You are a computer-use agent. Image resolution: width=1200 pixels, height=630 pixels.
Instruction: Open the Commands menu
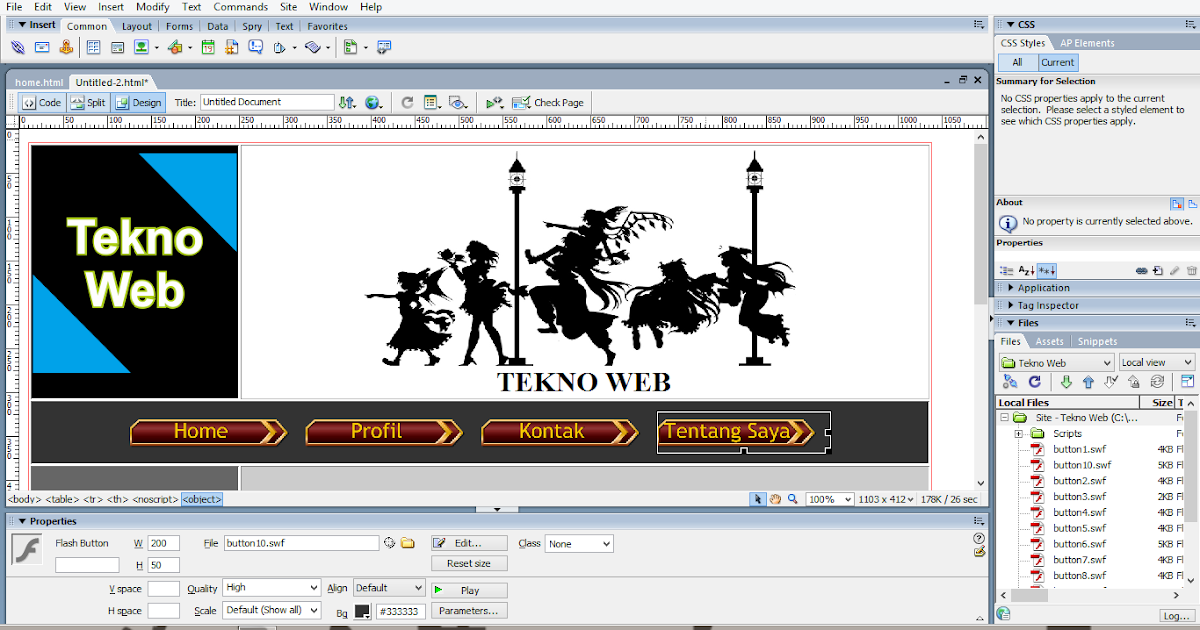tap(241, 7)
